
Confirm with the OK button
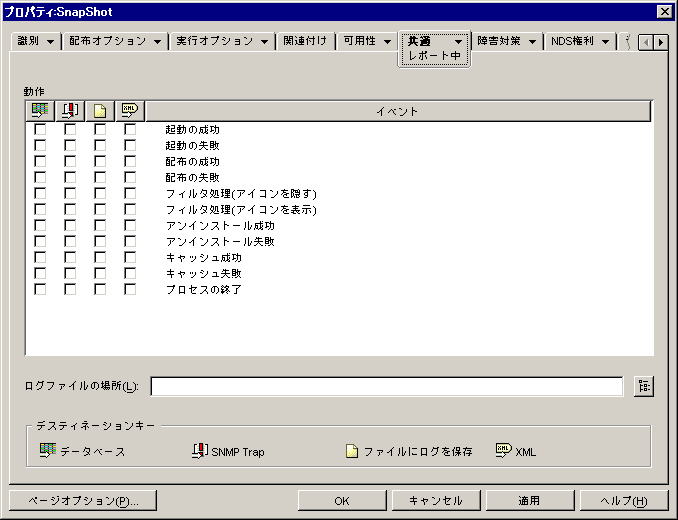click(342, 501)
